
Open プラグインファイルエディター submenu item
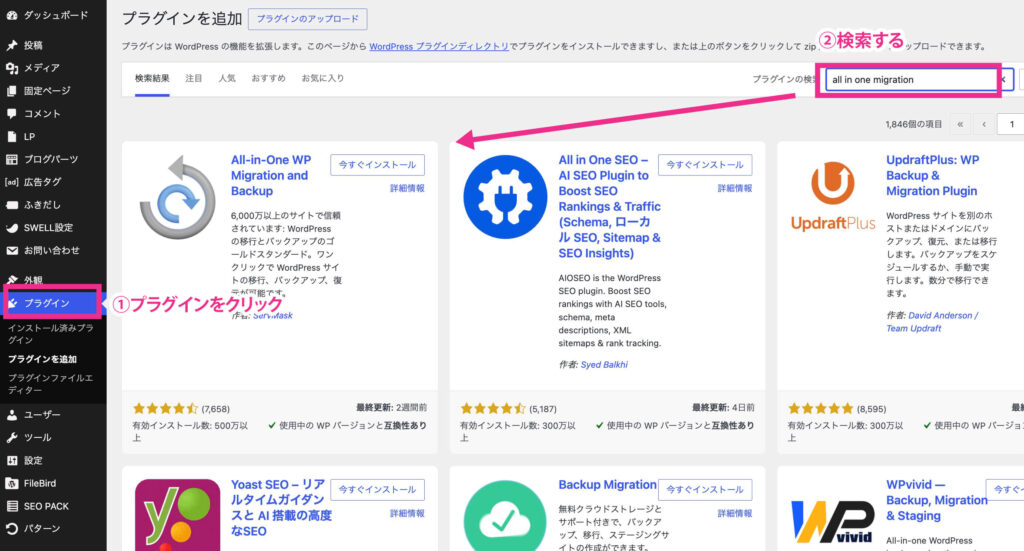click(50, 384)
